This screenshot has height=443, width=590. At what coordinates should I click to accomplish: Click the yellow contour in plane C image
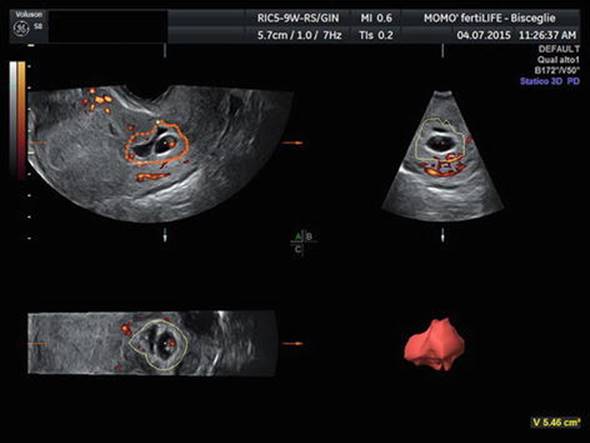point(158,344)
